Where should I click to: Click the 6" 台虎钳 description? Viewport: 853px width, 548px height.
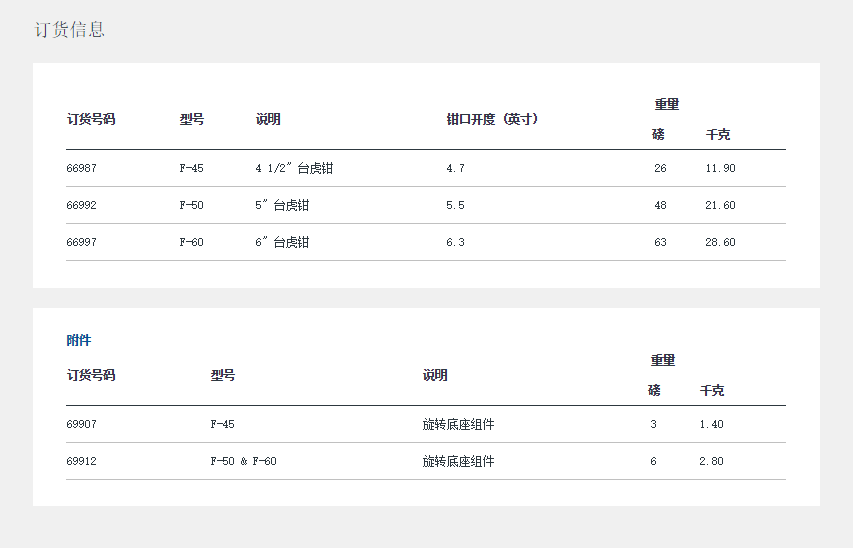click(x=282, y=242)
